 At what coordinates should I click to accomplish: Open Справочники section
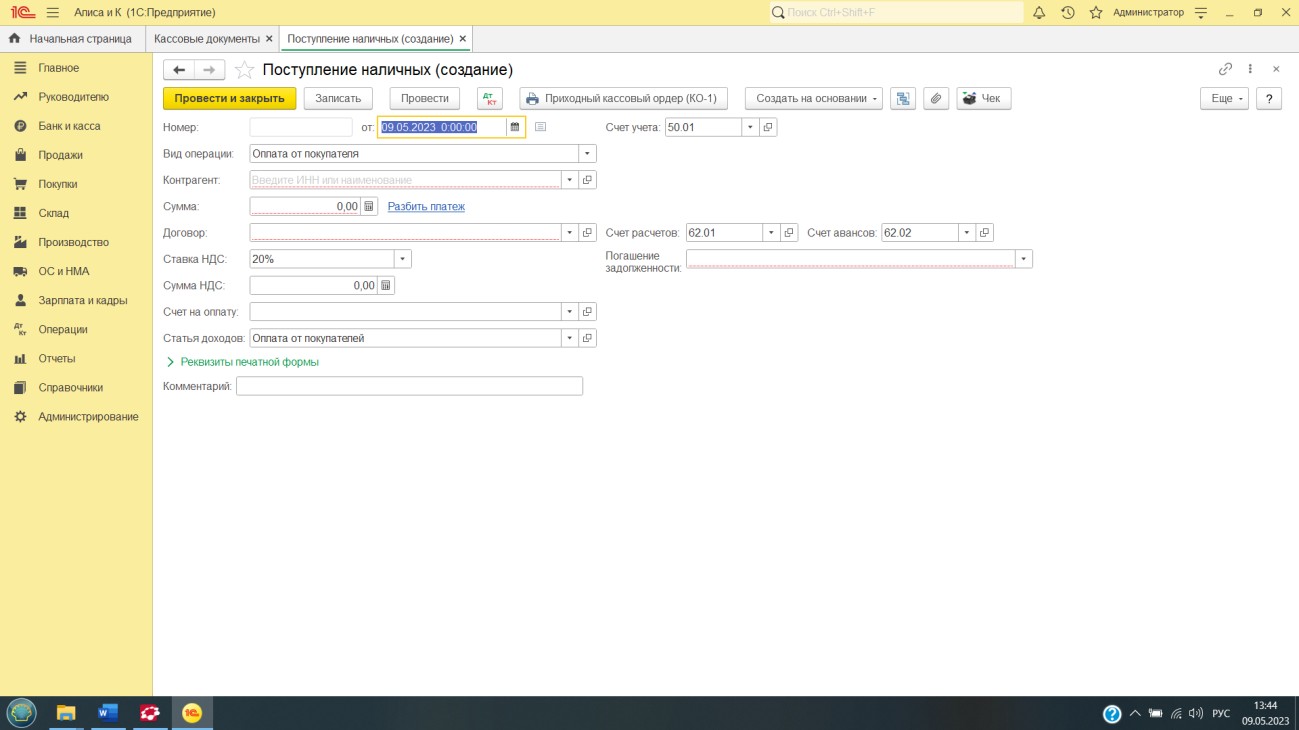pos(70,387)
